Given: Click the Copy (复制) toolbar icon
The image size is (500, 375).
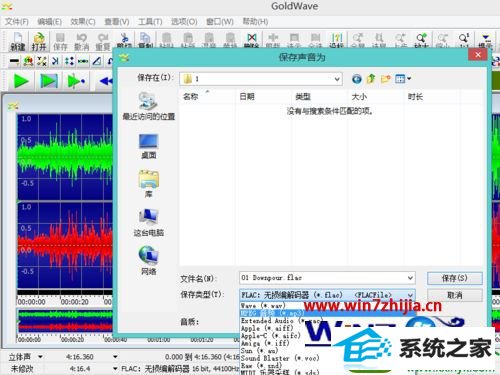Looking at the screenshot, I should tap(145, 40).
